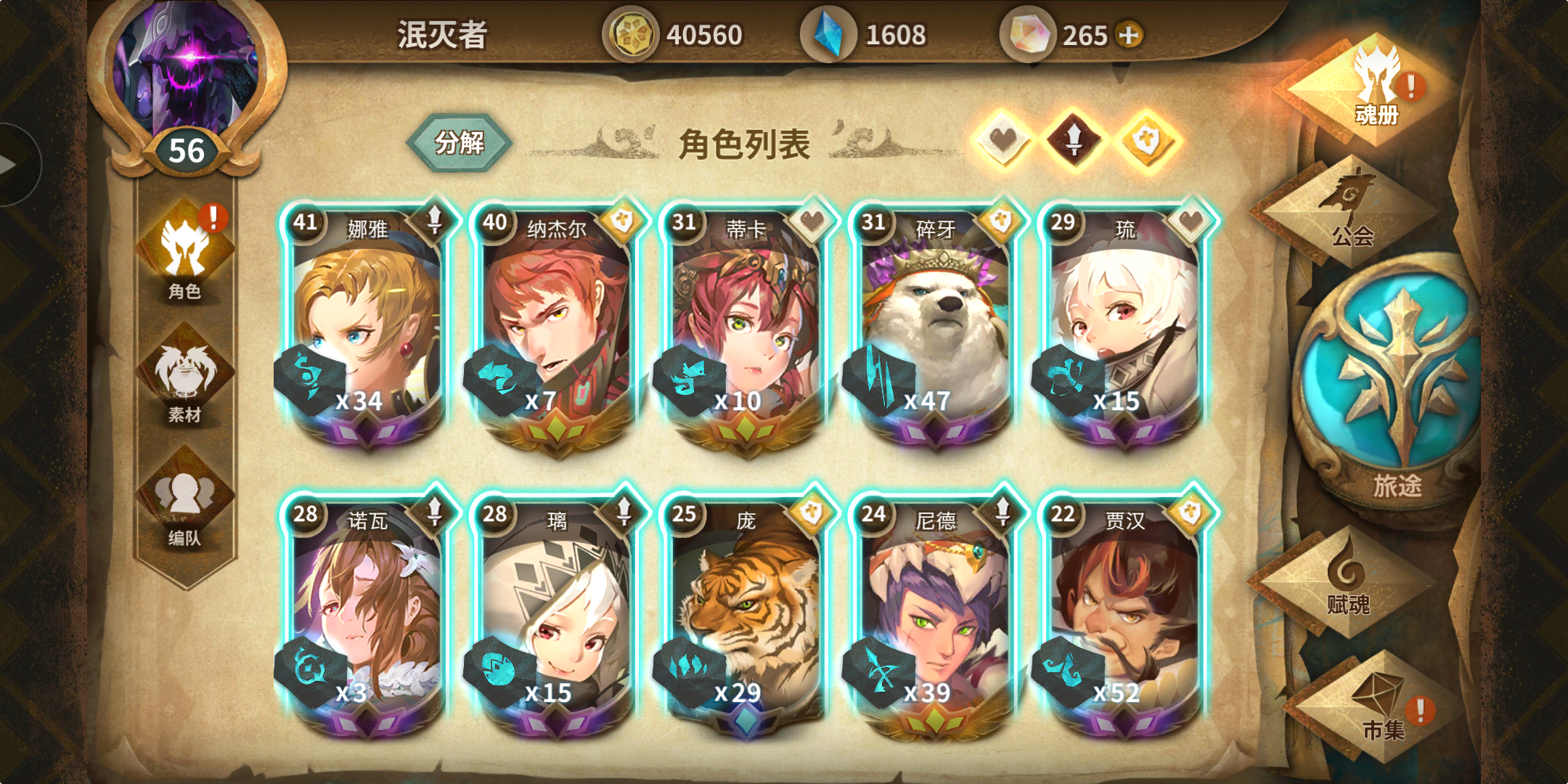Toggle the shield type filter

click(x=1146, y=139)
